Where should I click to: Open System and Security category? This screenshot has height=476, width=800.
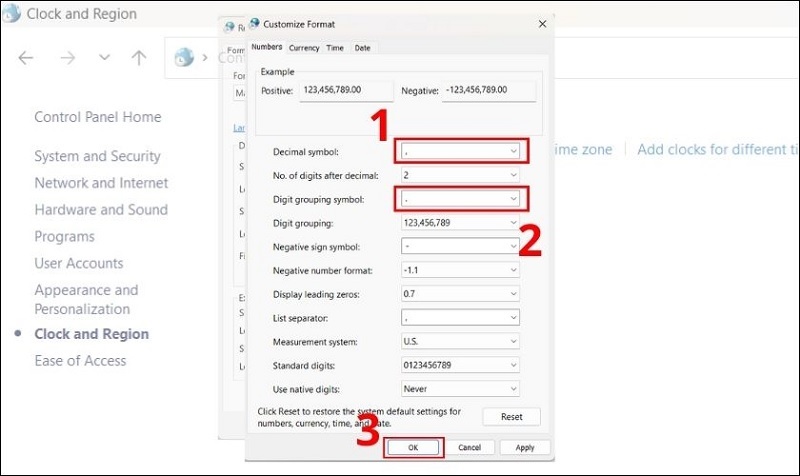coord(97,156)
